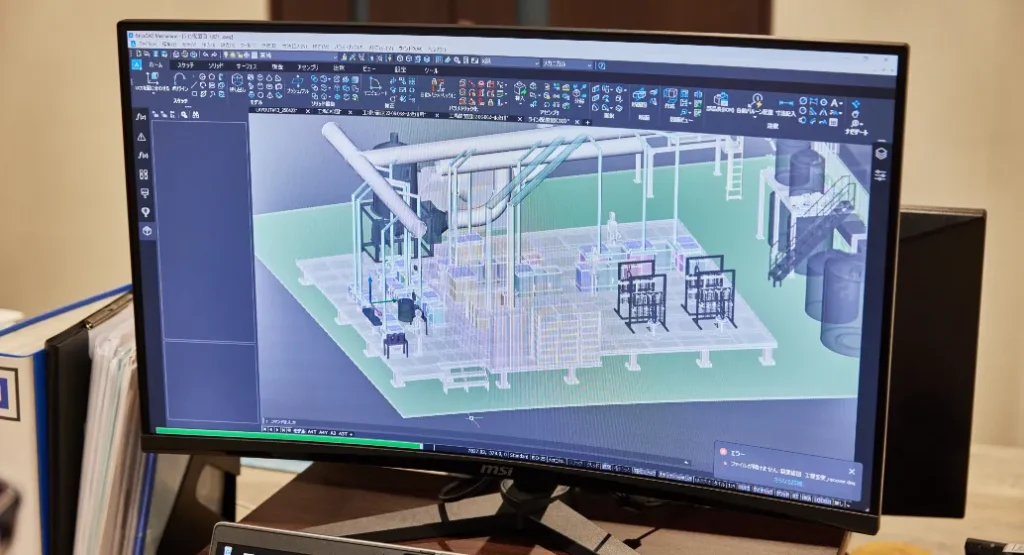Switch to the A3T layout tab
Screen dimensions: 1024x555
[x=343, y=434]
